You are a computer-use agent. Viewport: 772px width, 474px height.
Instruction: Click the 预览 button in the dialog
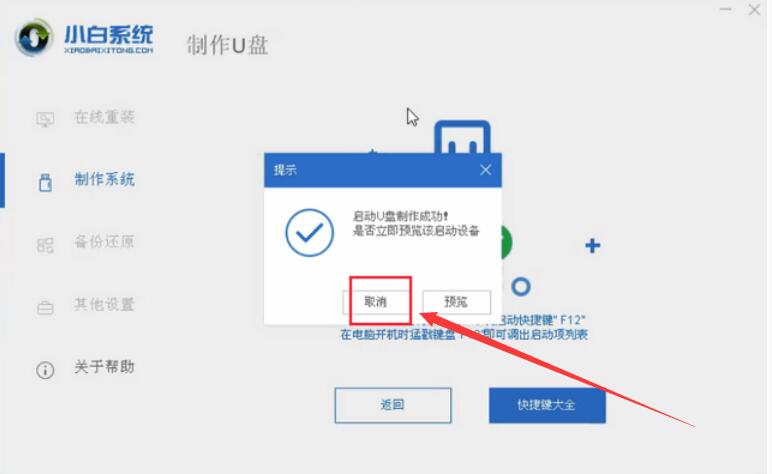pyautogui.click(x=456, y=302)
